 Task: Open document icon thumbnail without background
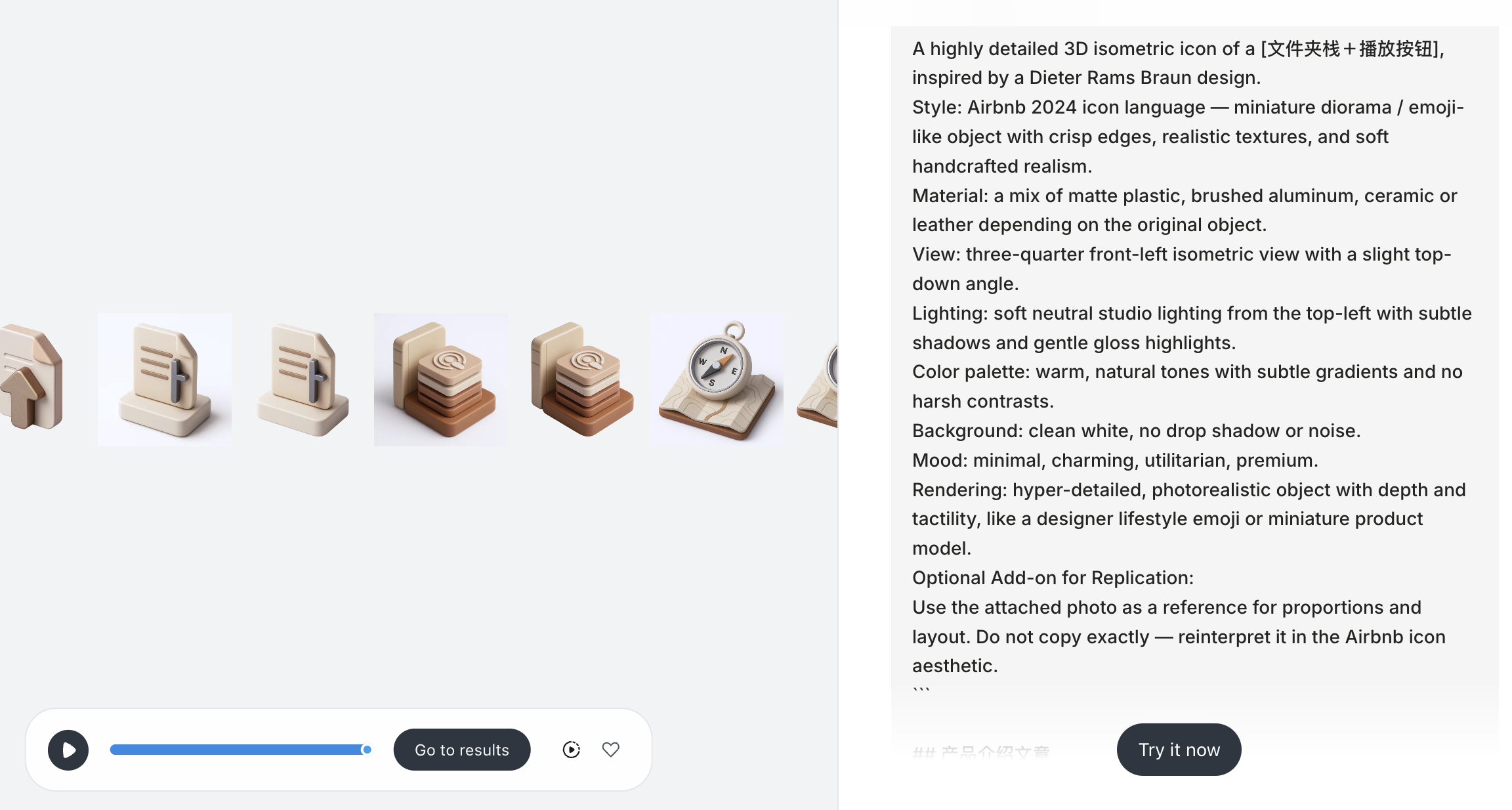[303, 379]
